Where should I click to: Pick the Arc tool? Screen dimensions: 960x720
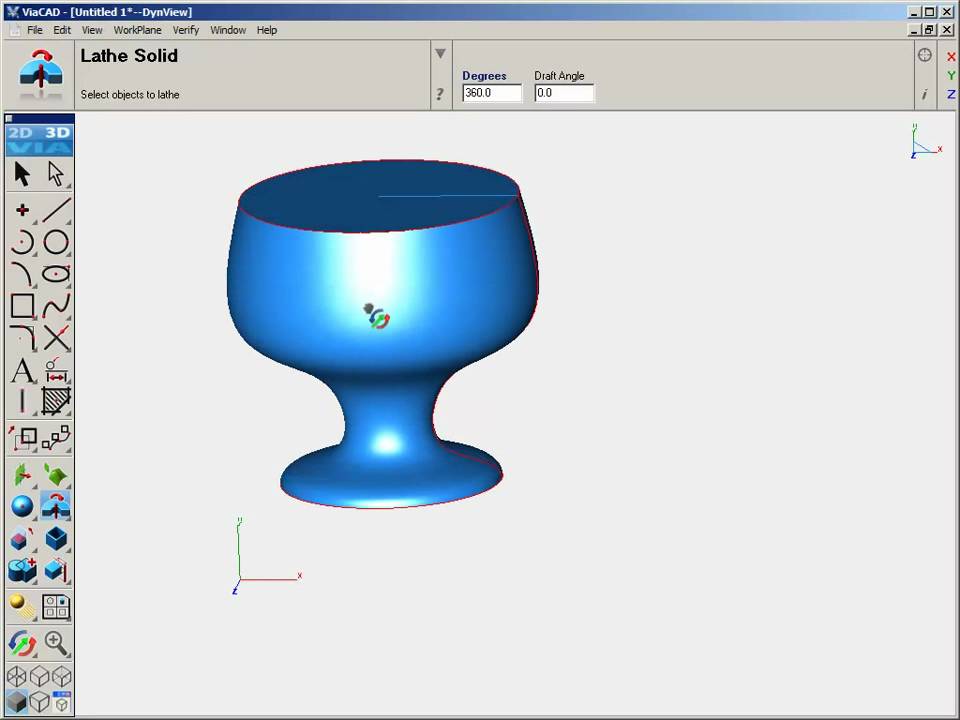coord(23,242)
